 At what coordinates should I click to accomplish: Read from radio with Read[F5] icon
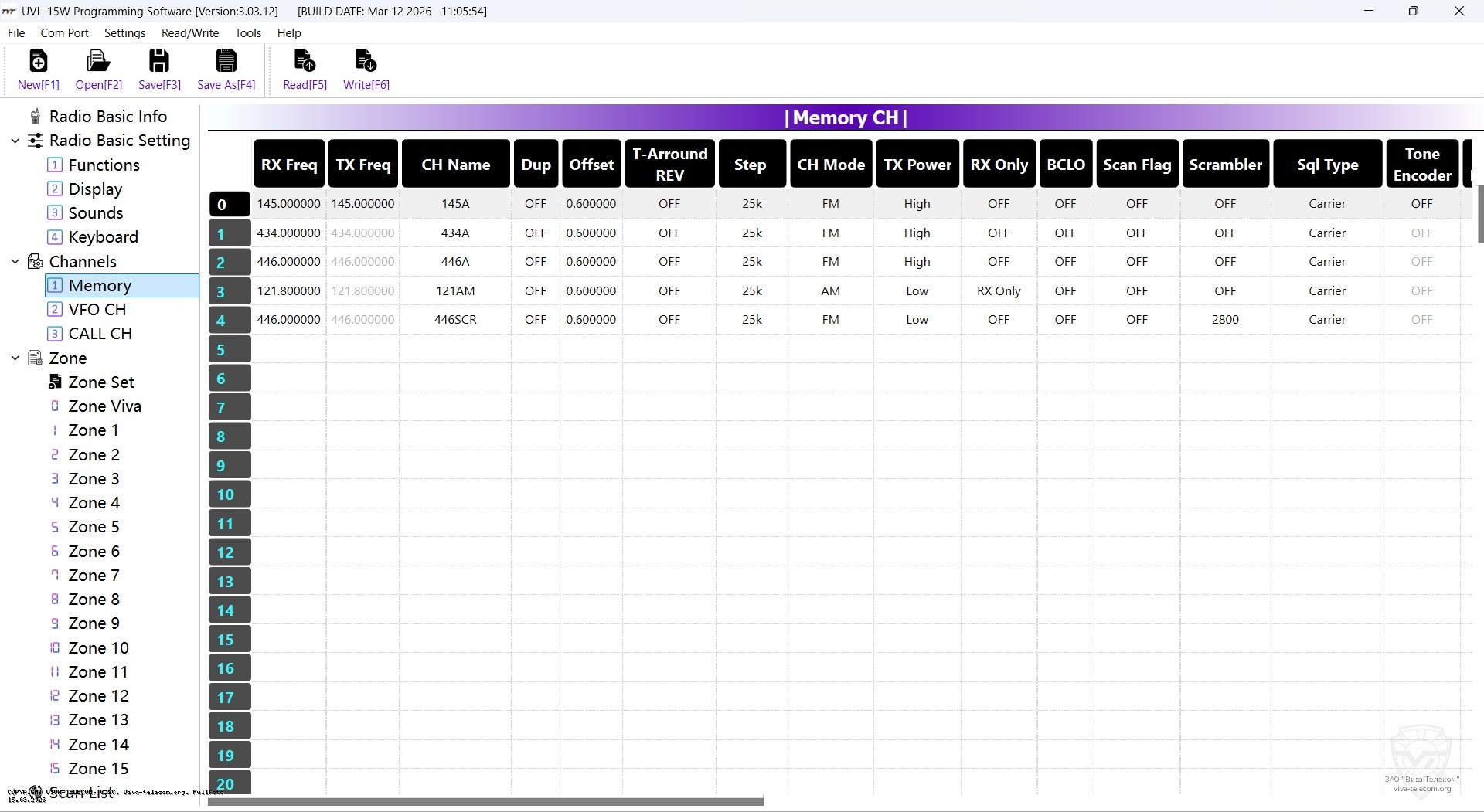[x=305, y=62]
